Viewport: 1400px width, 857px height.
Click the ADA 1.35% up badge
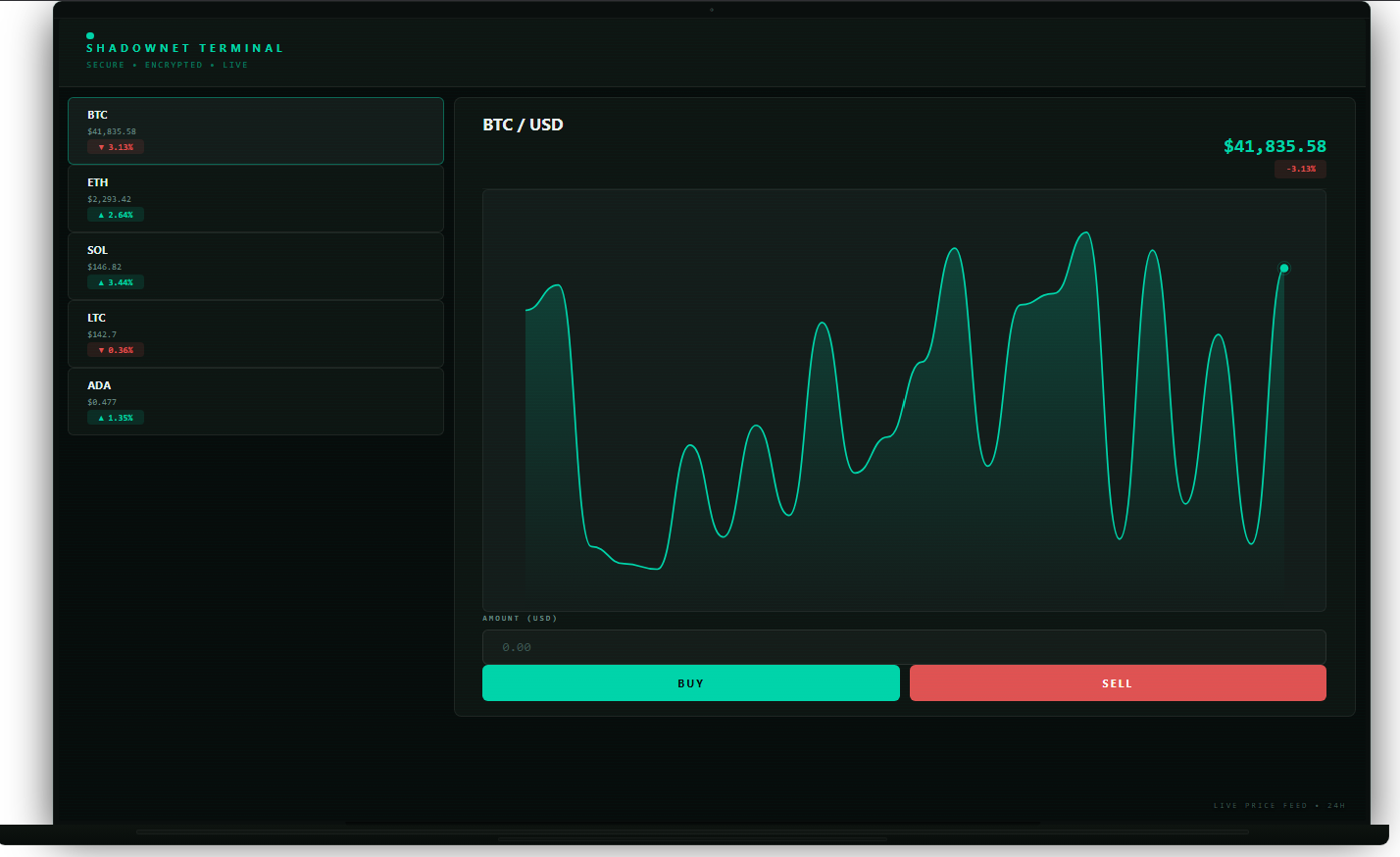pyautogui.click(x=116, y=418)
